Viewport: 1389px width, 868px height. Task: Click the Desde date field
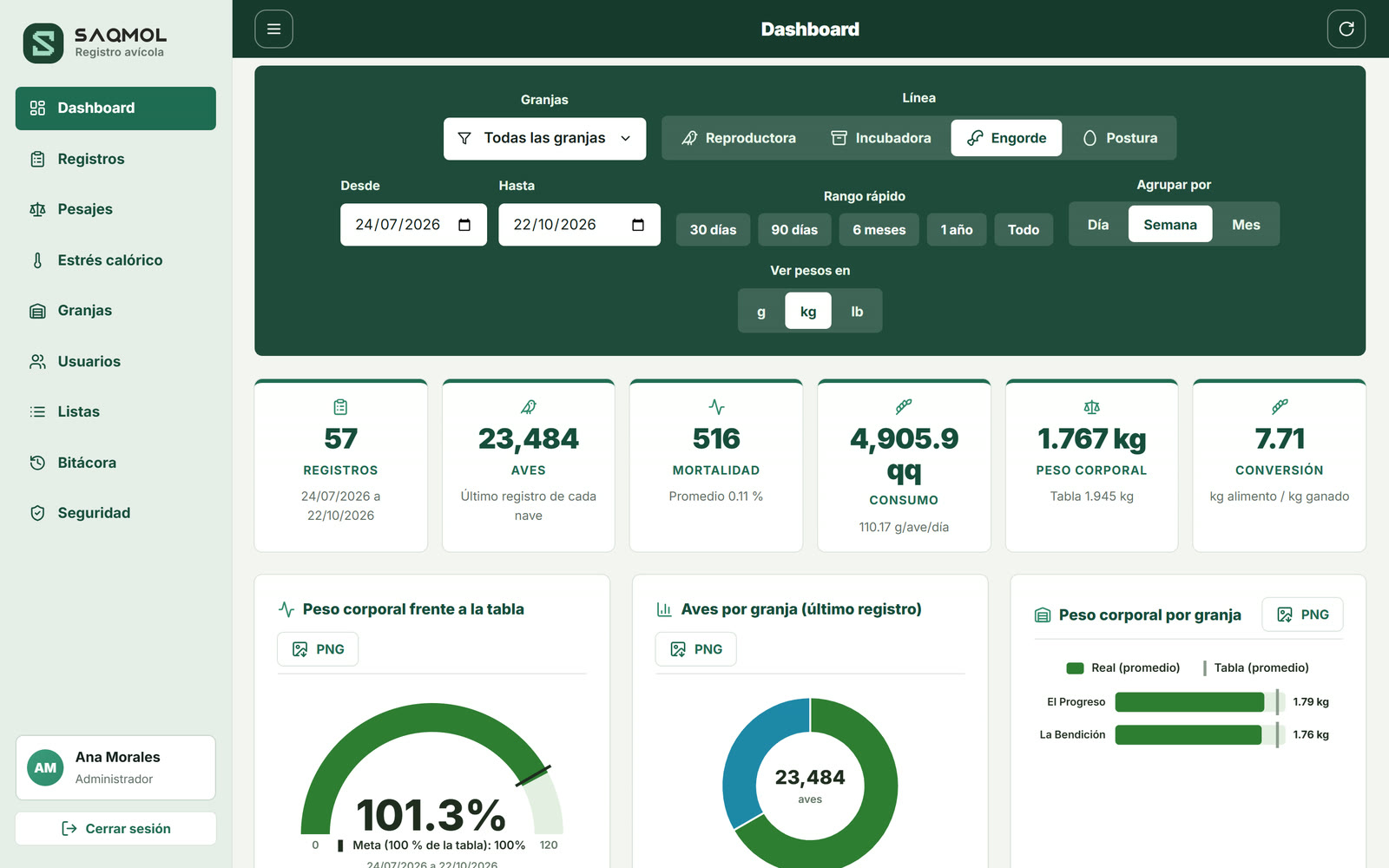[x=413, y=225]
